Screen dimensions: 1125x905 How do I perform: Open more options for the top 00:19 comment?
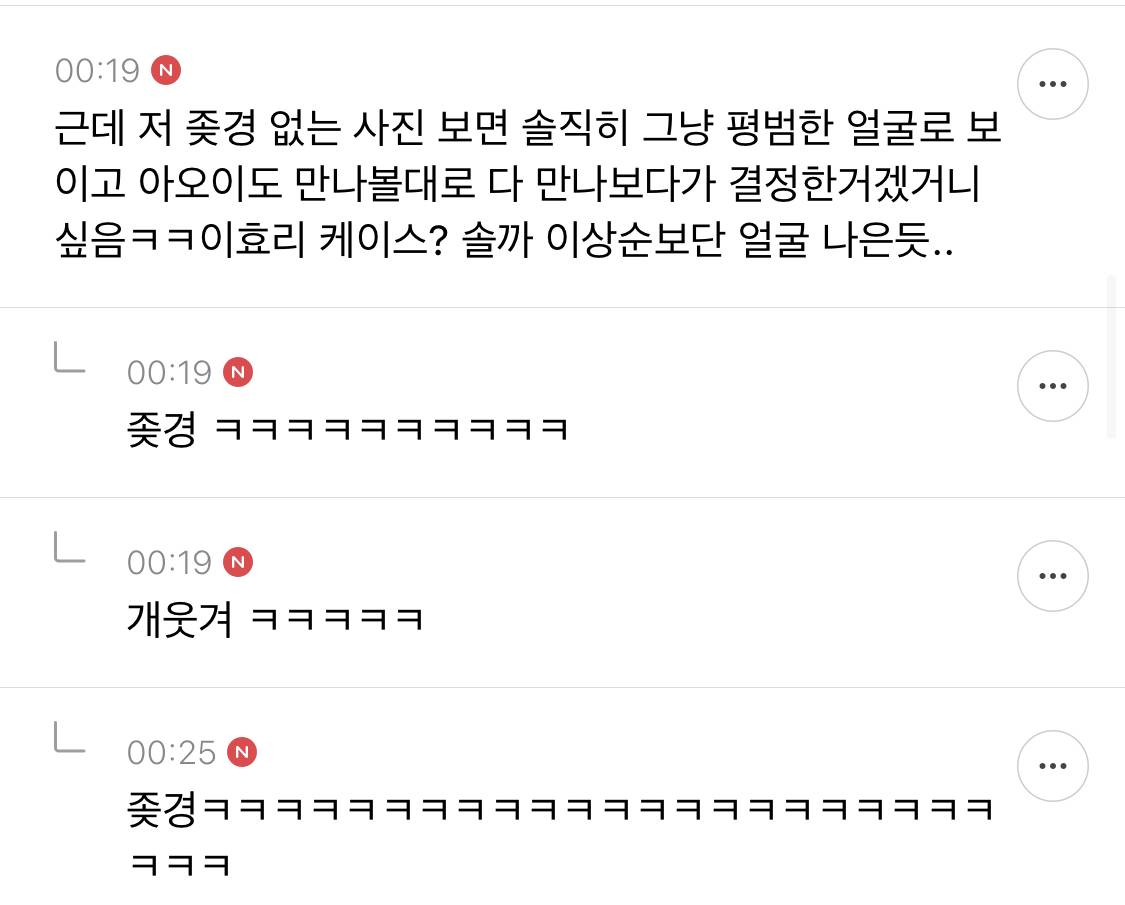pos(1053,84)
